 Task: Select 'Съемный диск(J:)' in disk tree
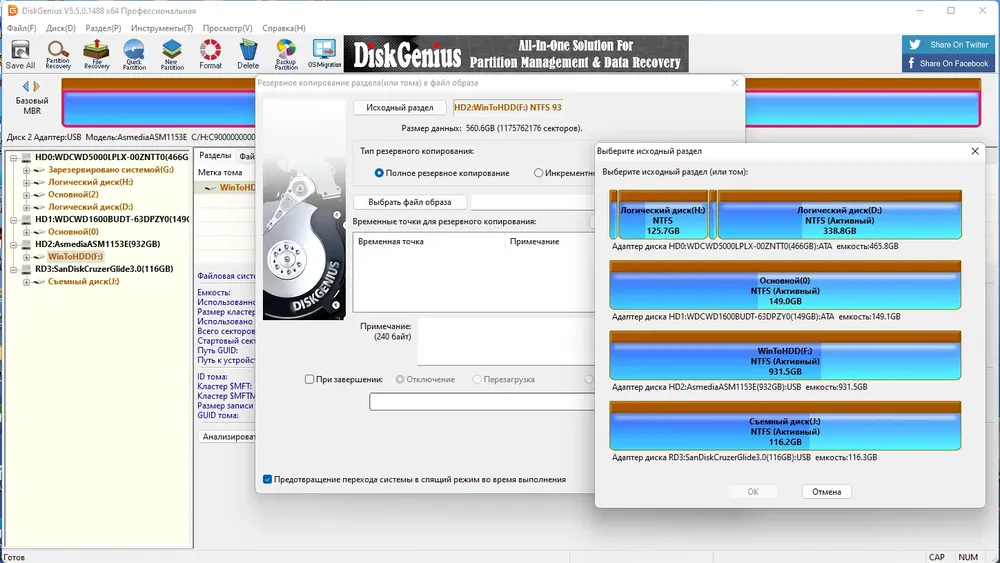pyautogui.click(x=84, y=281)
